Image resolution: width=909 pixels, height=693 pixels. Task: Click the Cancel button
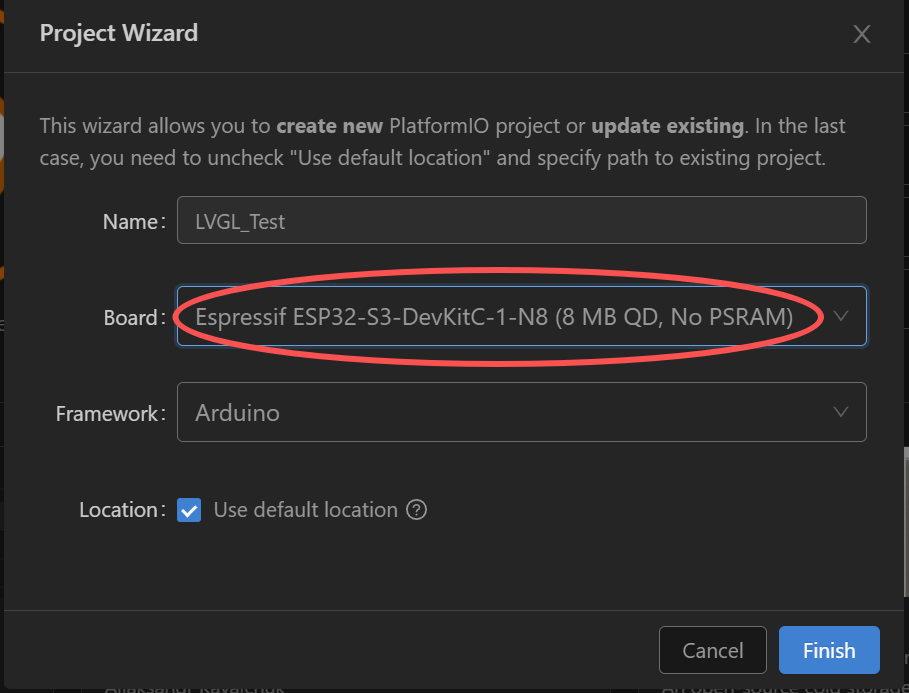[712, 650]
